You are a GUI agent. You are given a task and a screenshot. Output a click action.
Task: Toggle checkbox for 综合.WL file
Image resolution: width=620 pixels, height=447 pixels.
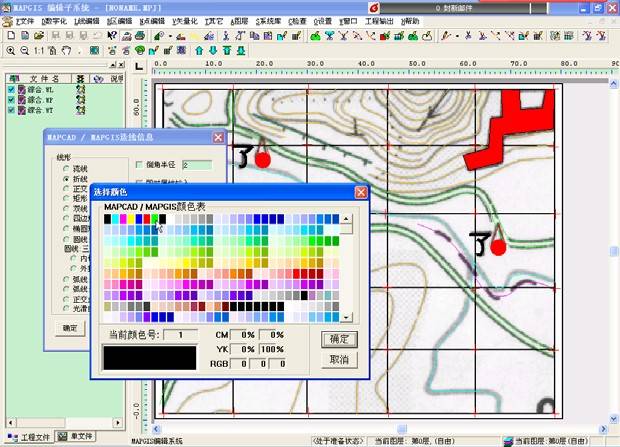pos(11,89)
